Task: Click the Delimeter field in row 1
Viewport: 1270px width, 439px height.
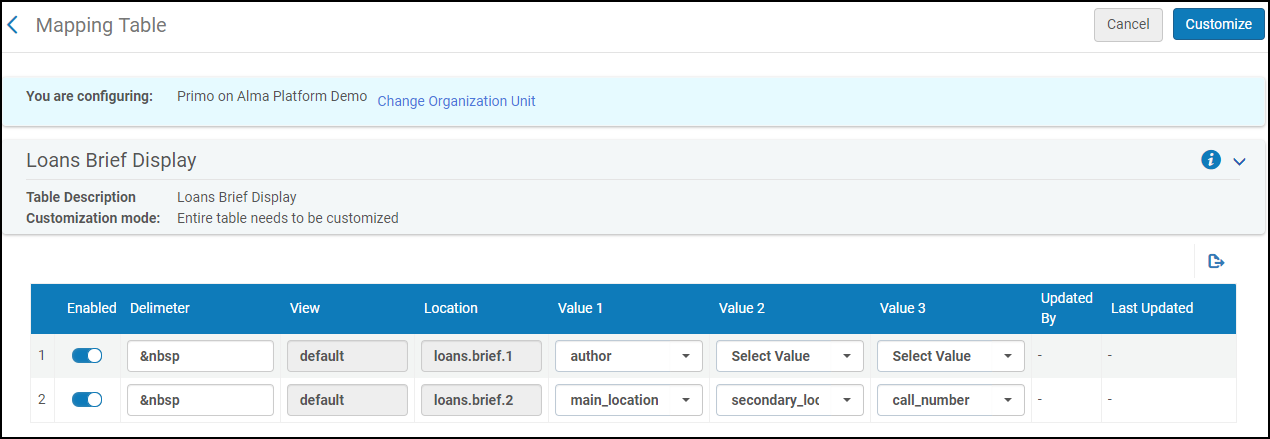Action: tap(200, 356)
